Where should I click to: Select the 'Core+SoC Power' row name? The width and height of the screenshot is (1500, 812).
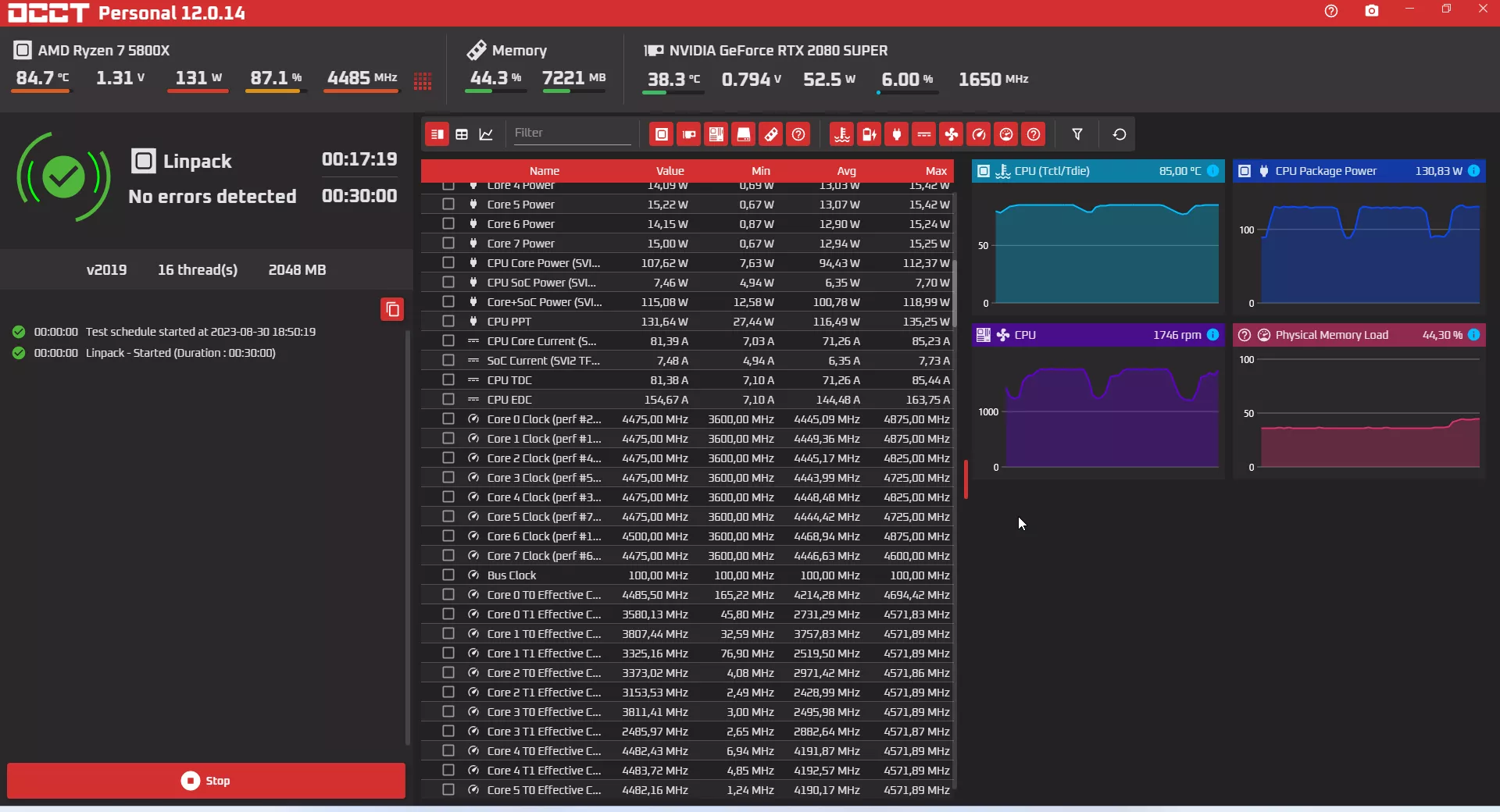click(x=545, y=302)
